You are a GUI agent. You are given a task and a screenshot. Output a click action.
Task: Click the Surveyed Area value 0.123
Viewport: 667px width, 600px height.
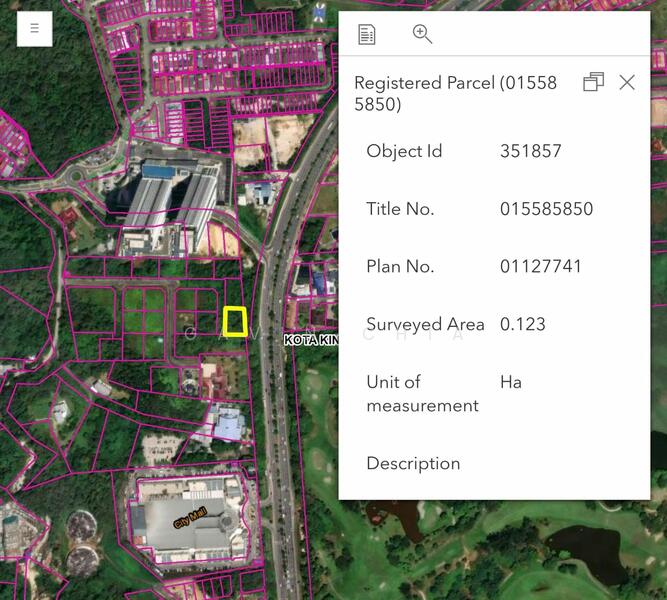(522, 324)
